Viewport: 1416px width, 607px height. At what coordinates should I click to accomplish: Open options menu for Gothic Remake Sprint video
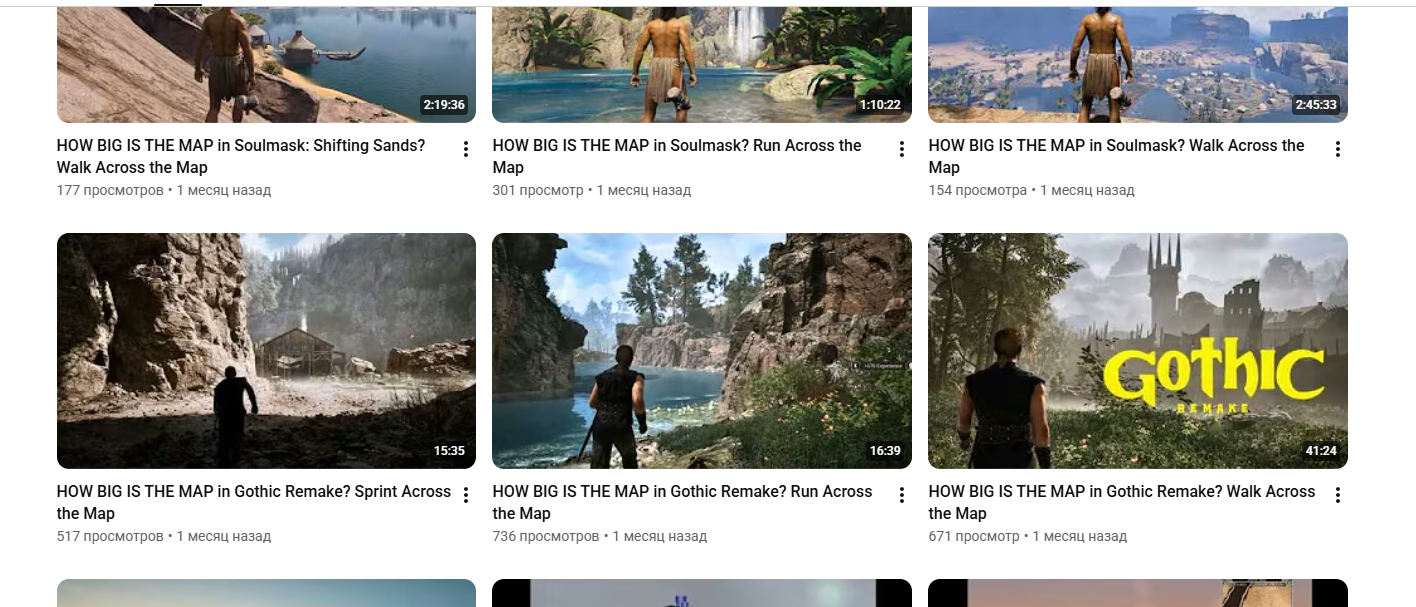click(465, 495)
